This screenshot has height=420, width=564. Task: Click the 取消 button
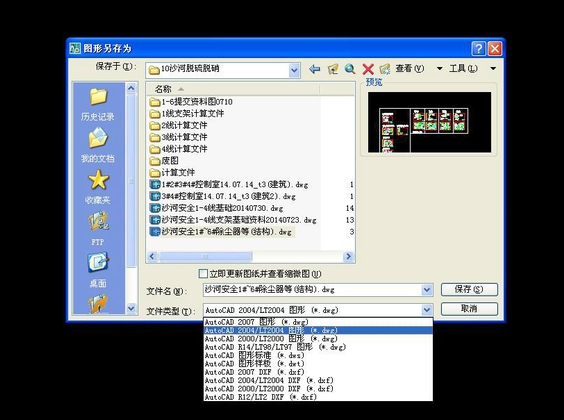point(469,309)
